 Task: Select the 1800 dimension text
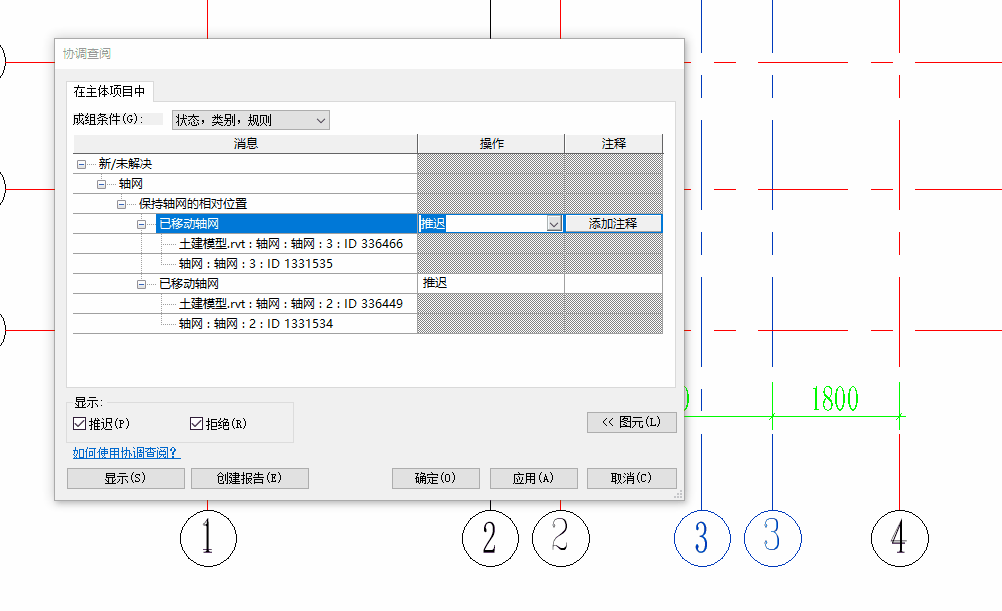pyautogui.click(x=835, y=399)
